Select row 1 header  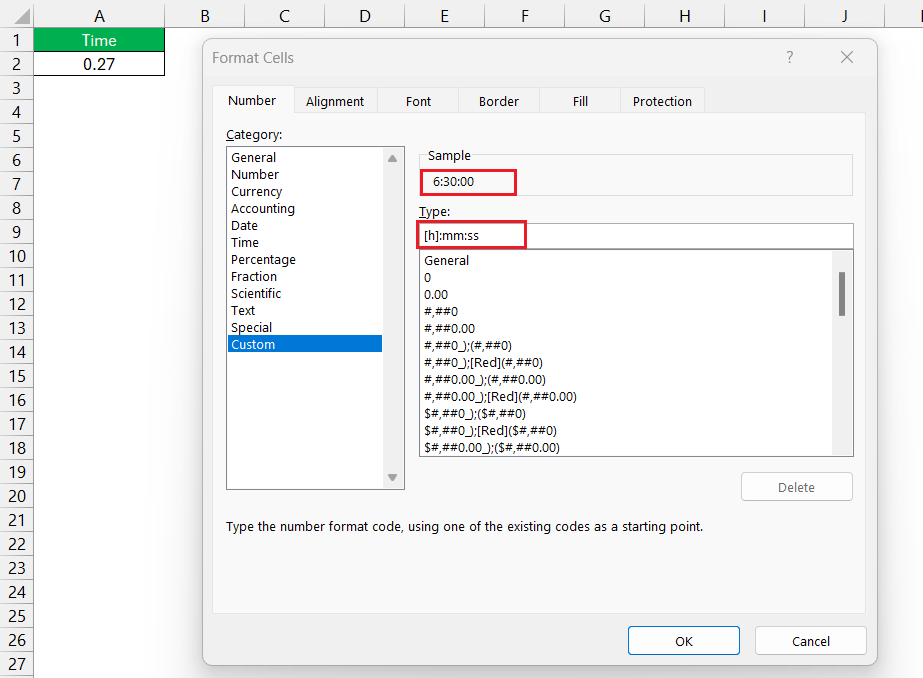coord(16,40)
